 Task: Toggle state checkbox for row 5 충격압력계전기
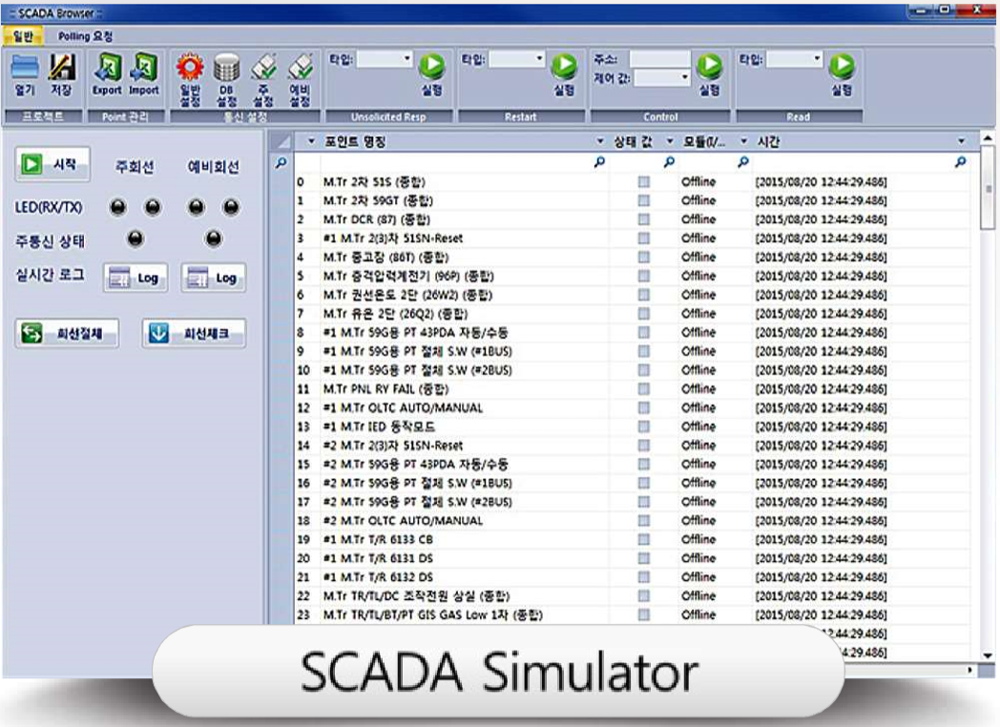[644, 276]
